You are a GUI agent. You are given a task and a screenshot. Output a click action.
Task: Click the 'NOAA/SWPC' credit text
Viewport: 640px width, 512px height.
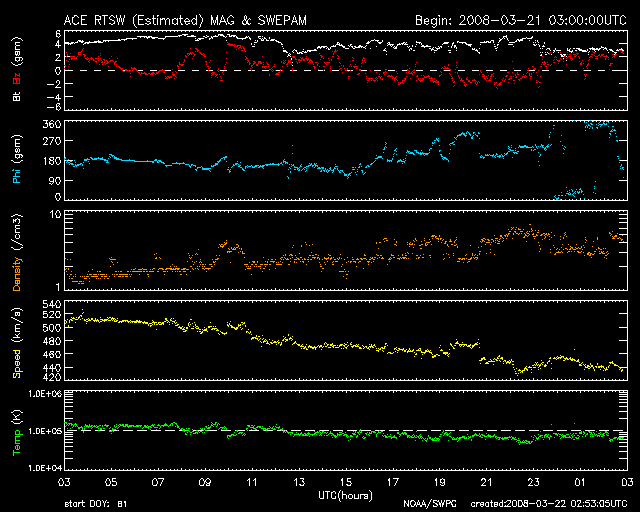pos(430,504)
